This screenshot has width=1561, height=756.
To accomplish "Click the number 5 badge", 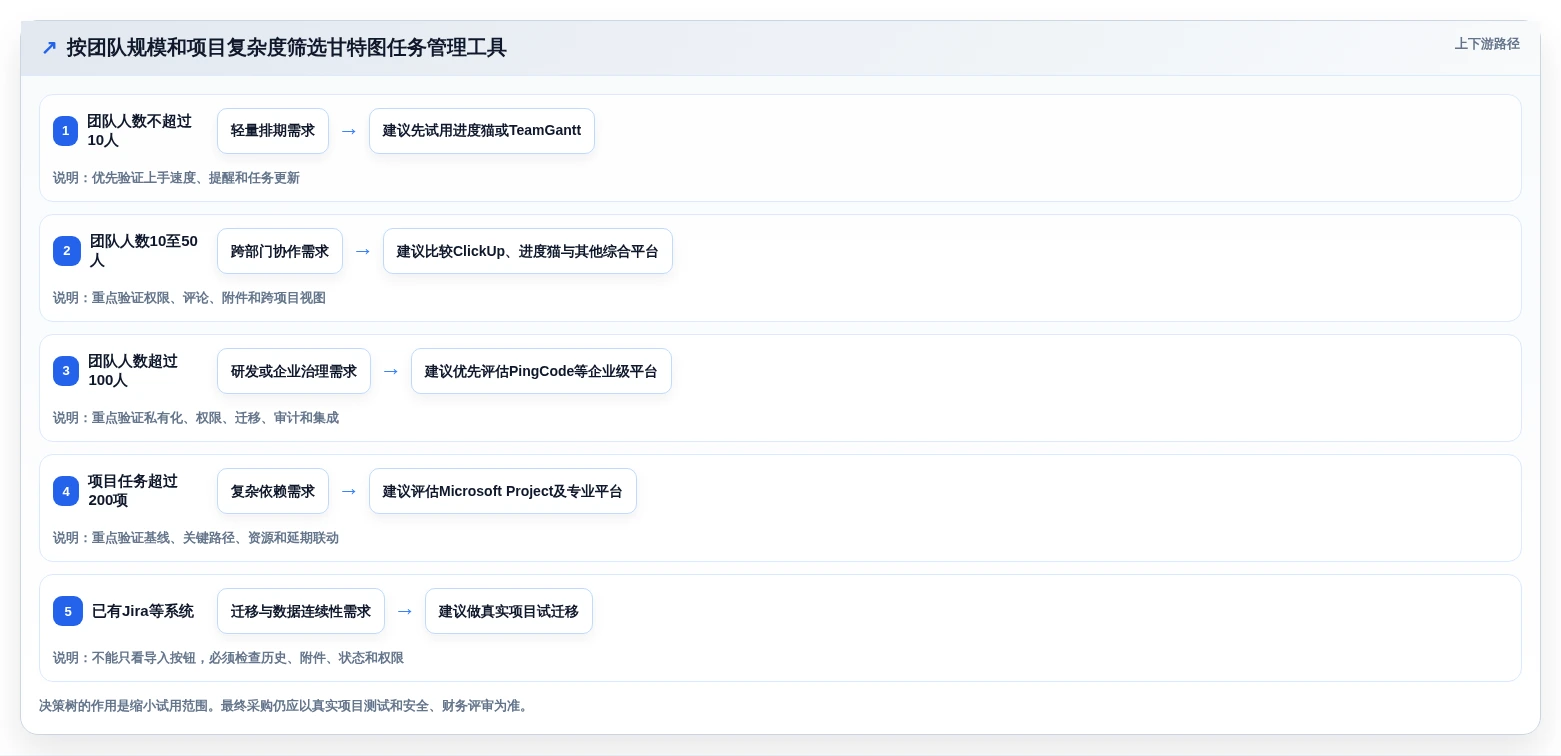I will [x=68, y=611].
